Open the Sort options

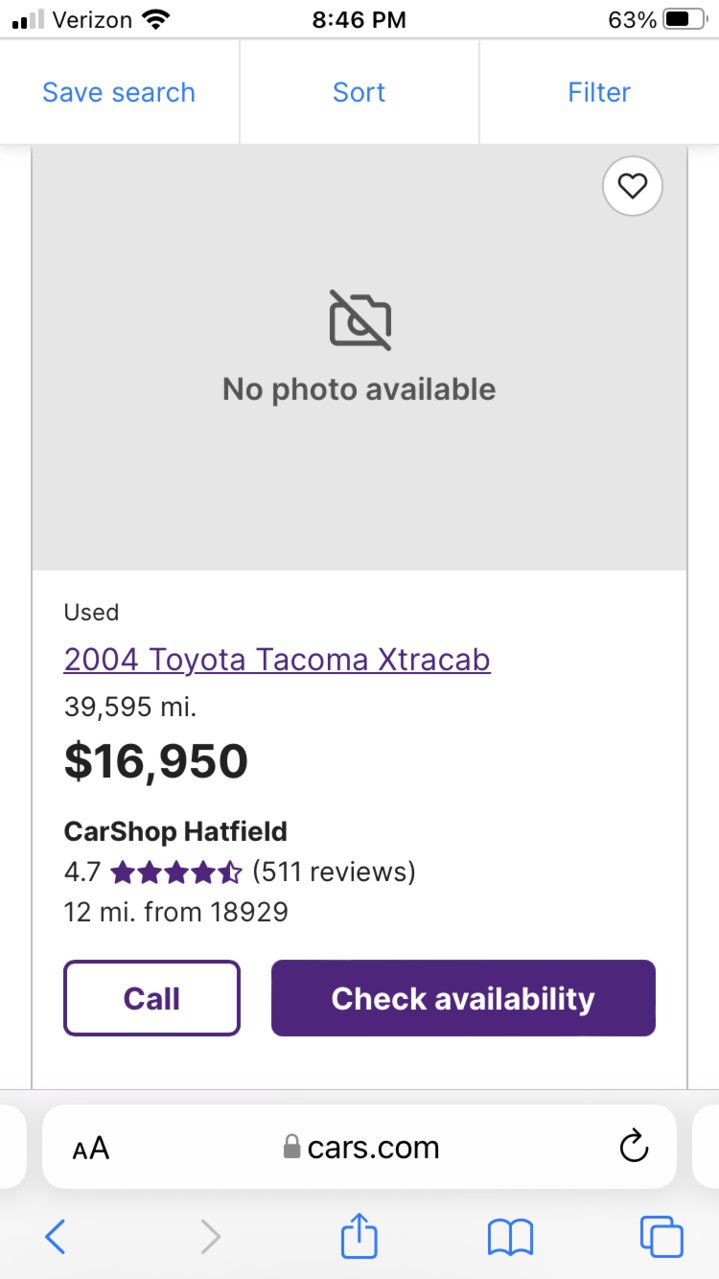point(359,92)
